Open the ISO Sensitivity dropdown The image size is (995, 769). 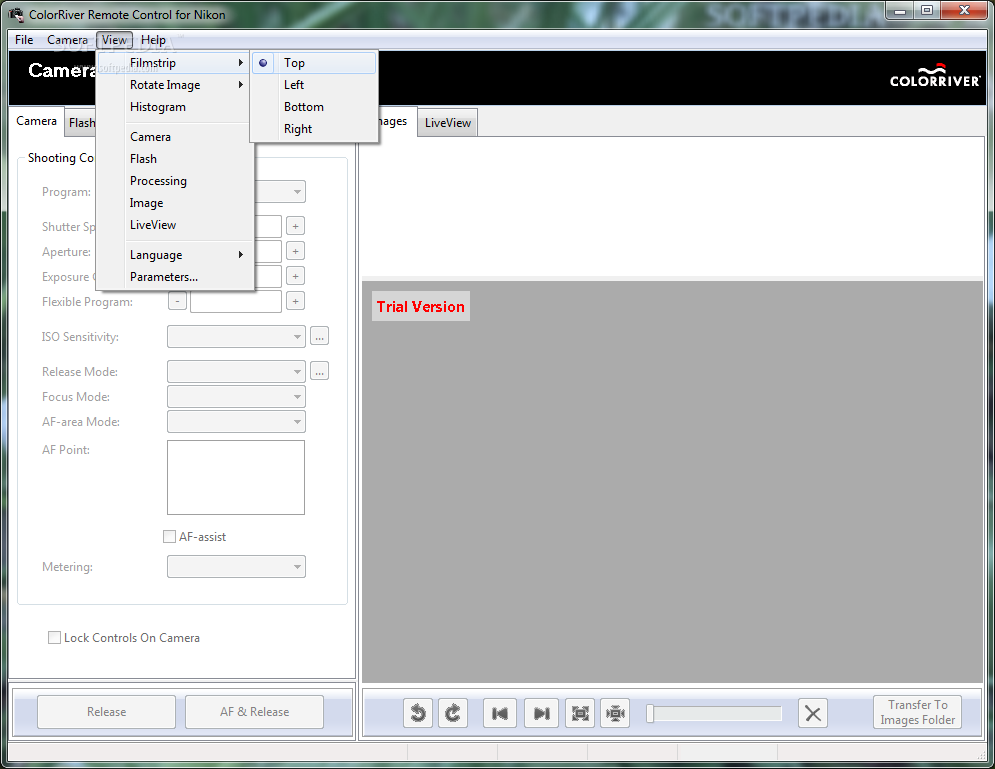coord(236,337)
